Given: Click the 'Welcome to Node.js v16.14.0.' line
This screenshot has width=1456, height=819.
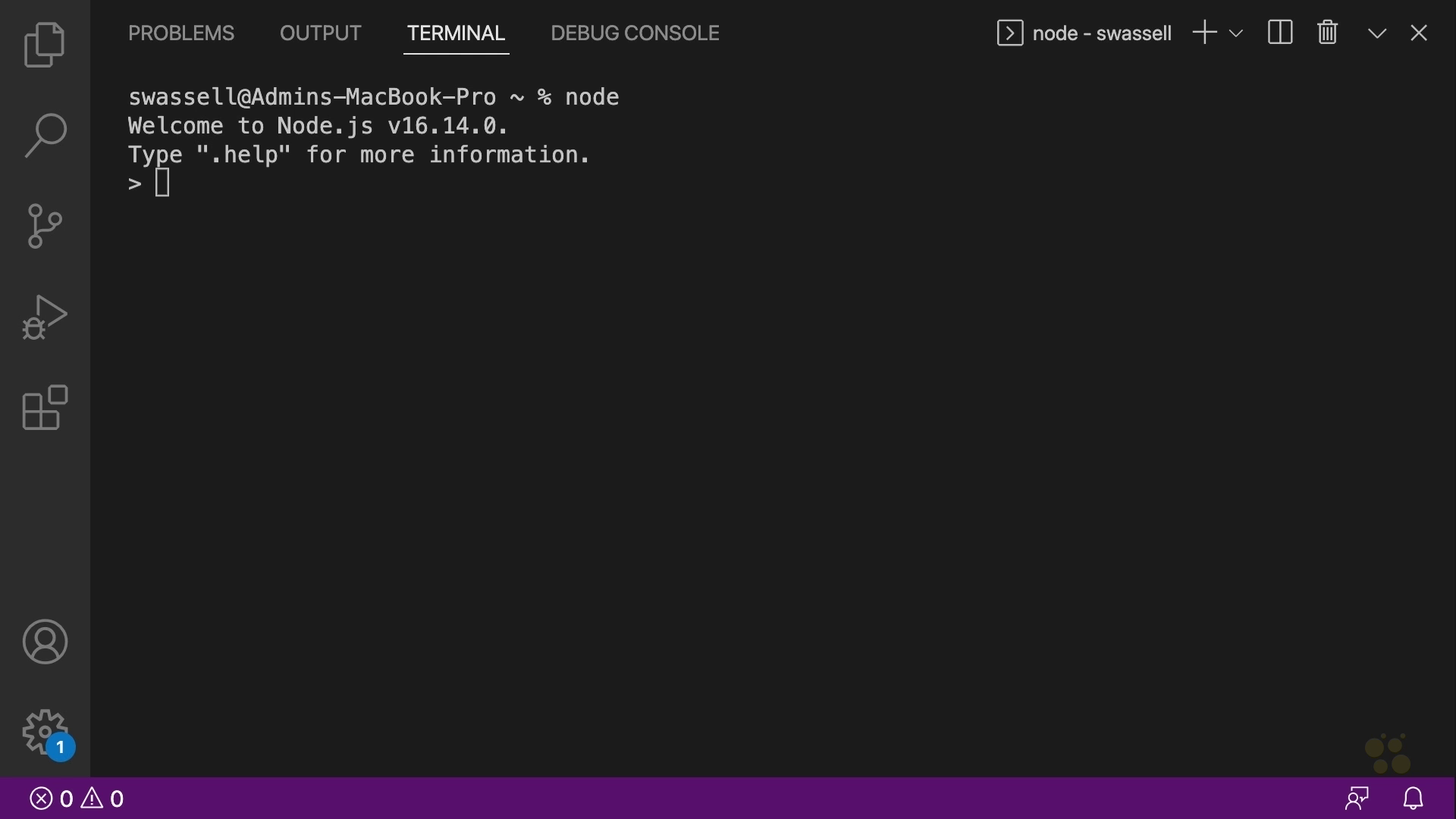Looking at the screenshot, I should [318, 126].
